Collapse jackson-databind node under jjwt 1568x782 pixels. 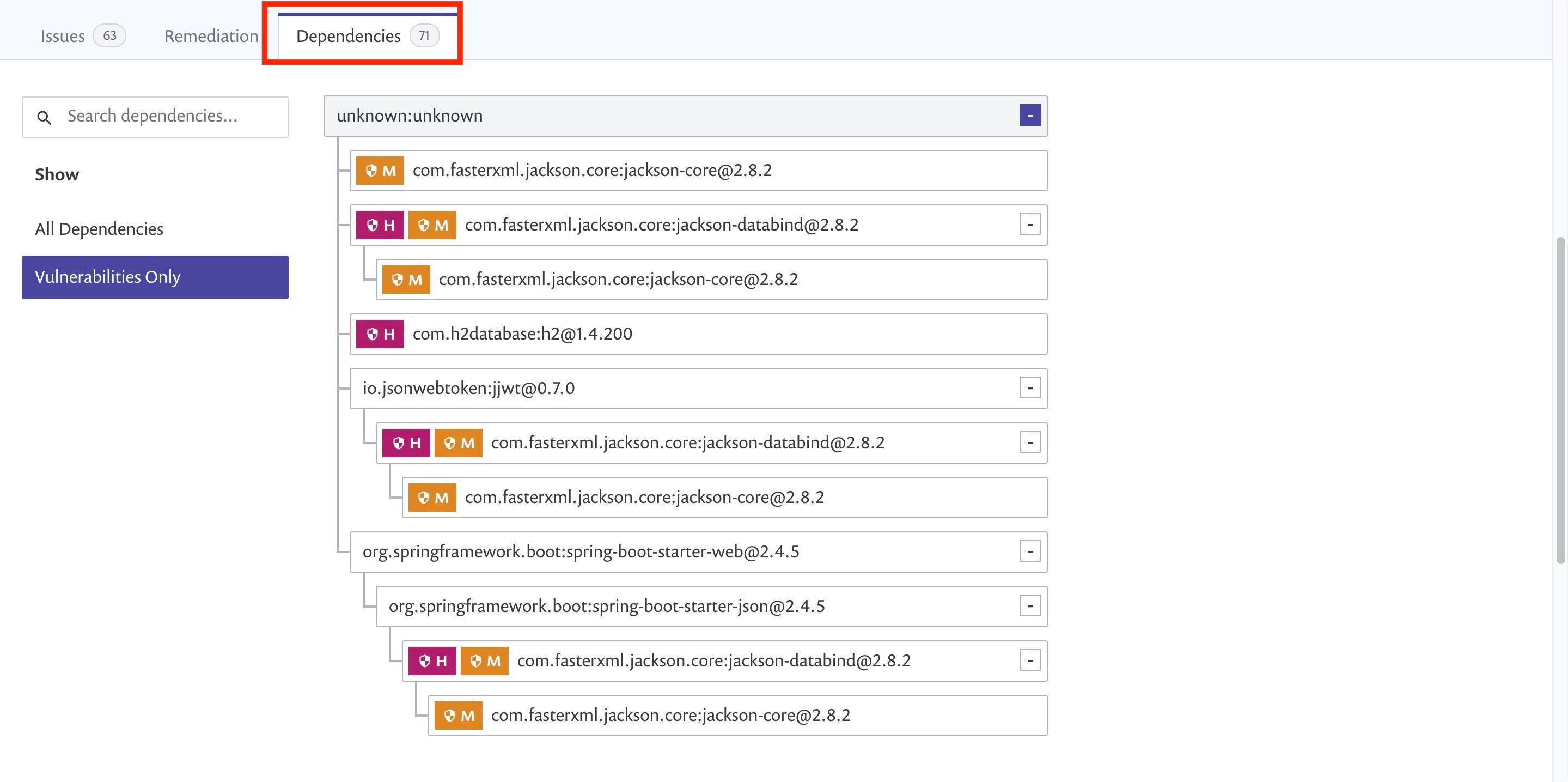point(1030,442)
